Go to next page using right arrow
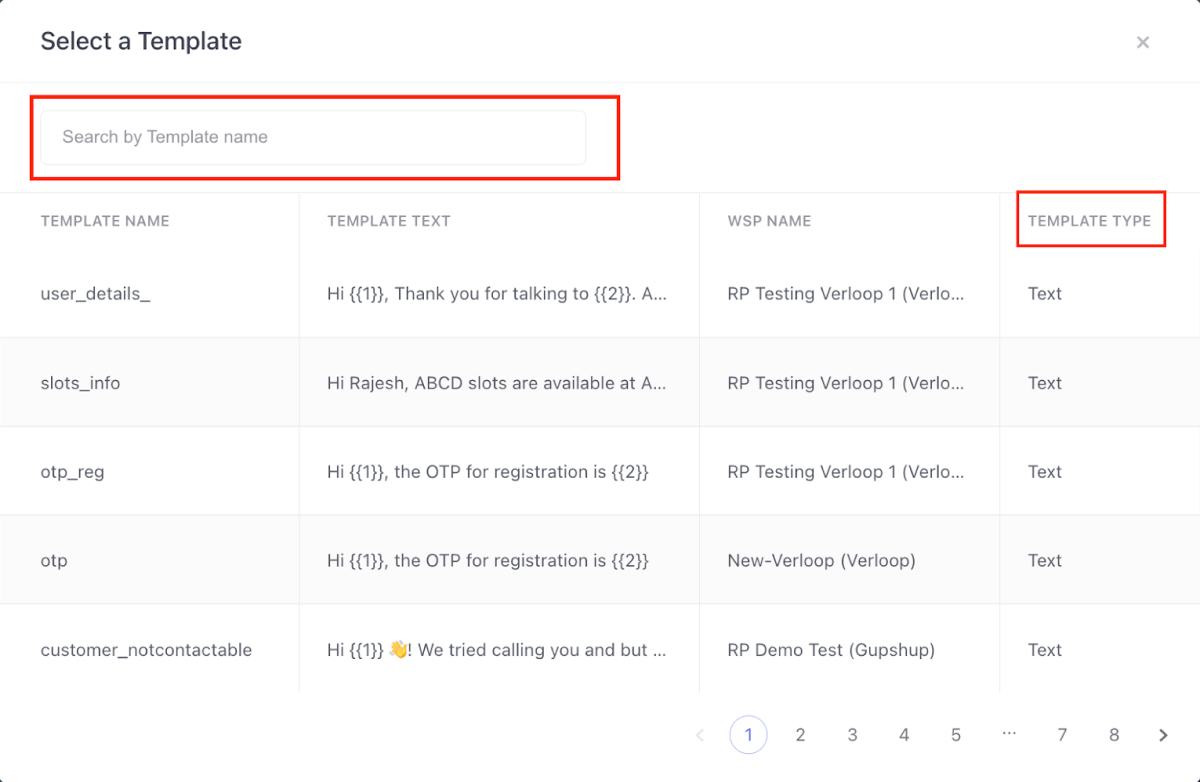This screenshot has height=782, width=1200. pos(1163,735)
